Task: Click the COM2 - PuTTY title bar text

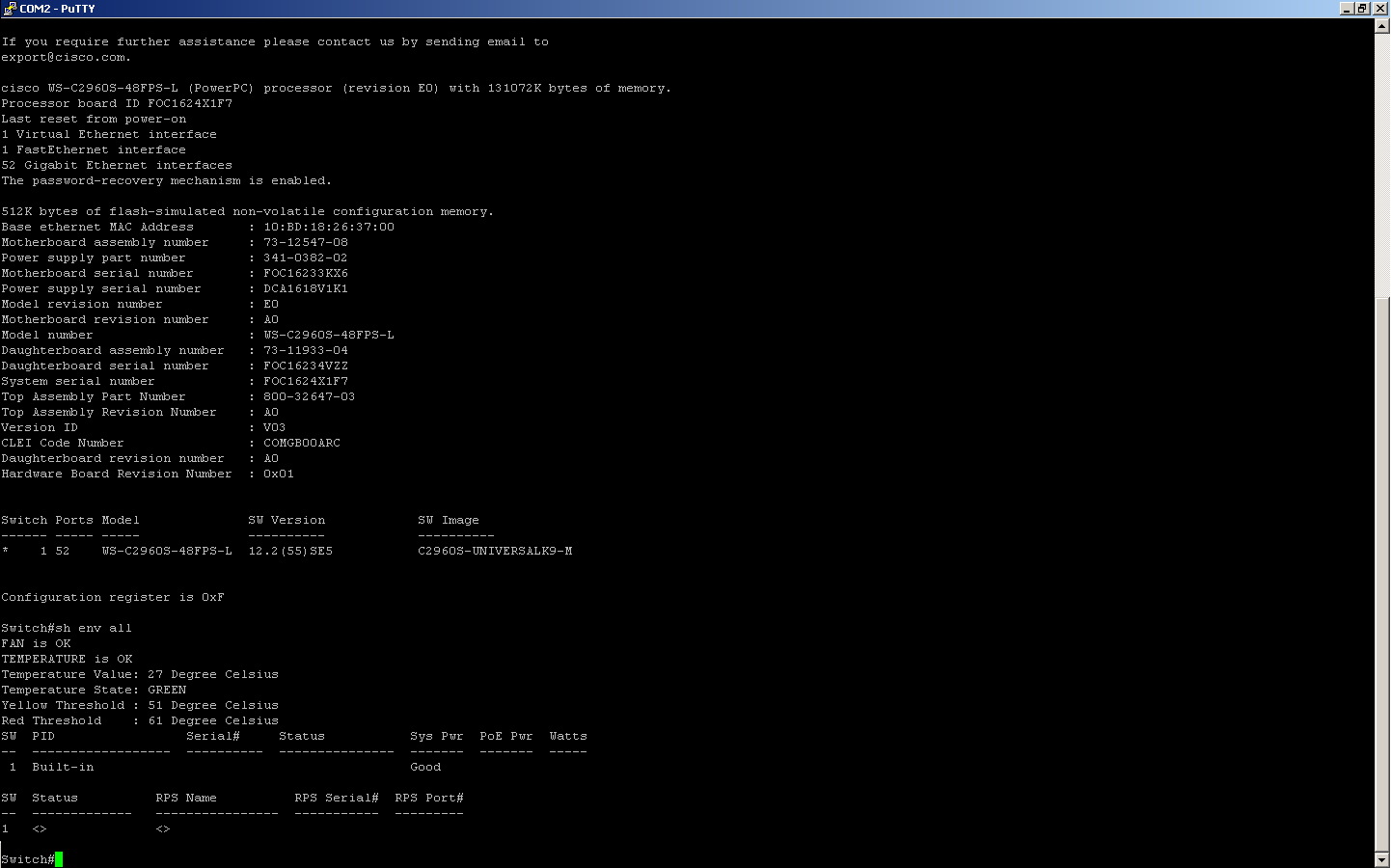Action: pyautogui.click(x=57, y=8)
